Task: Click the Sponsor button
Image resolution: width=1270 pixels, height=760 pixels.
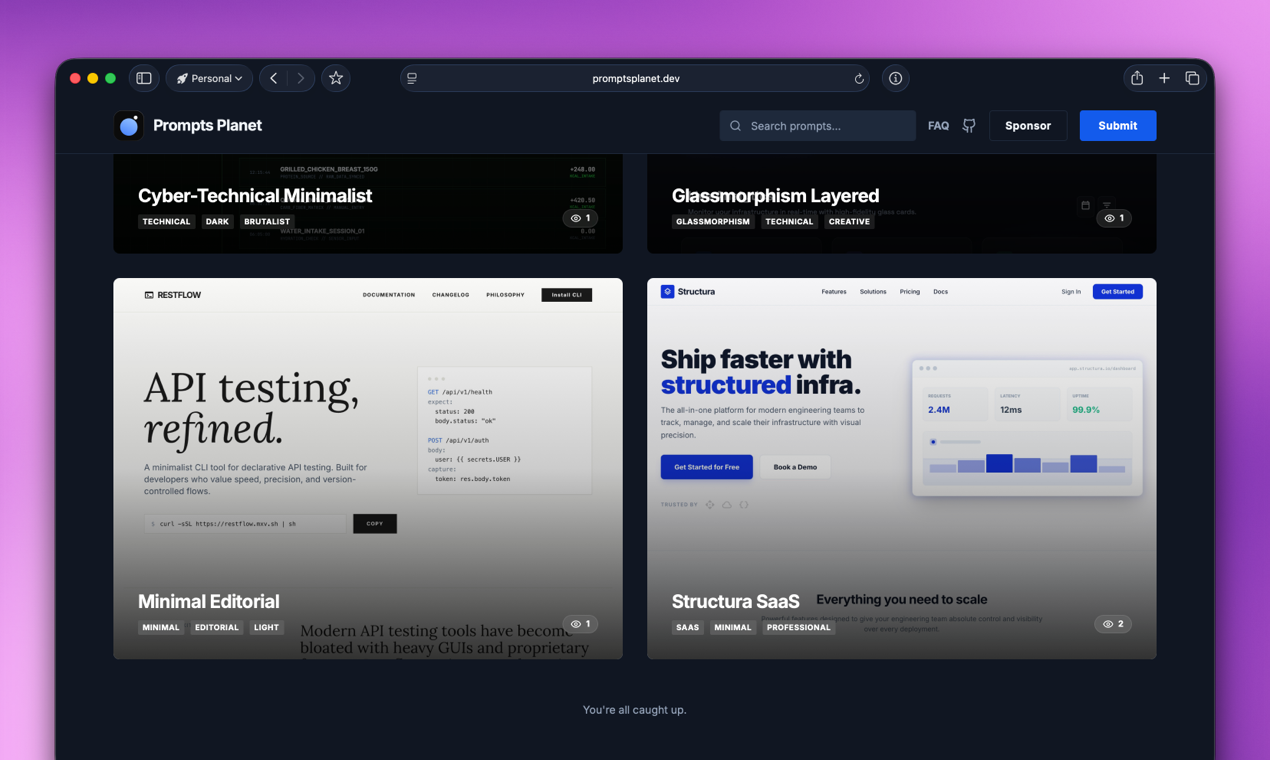Action: [x=1028, y=125]
